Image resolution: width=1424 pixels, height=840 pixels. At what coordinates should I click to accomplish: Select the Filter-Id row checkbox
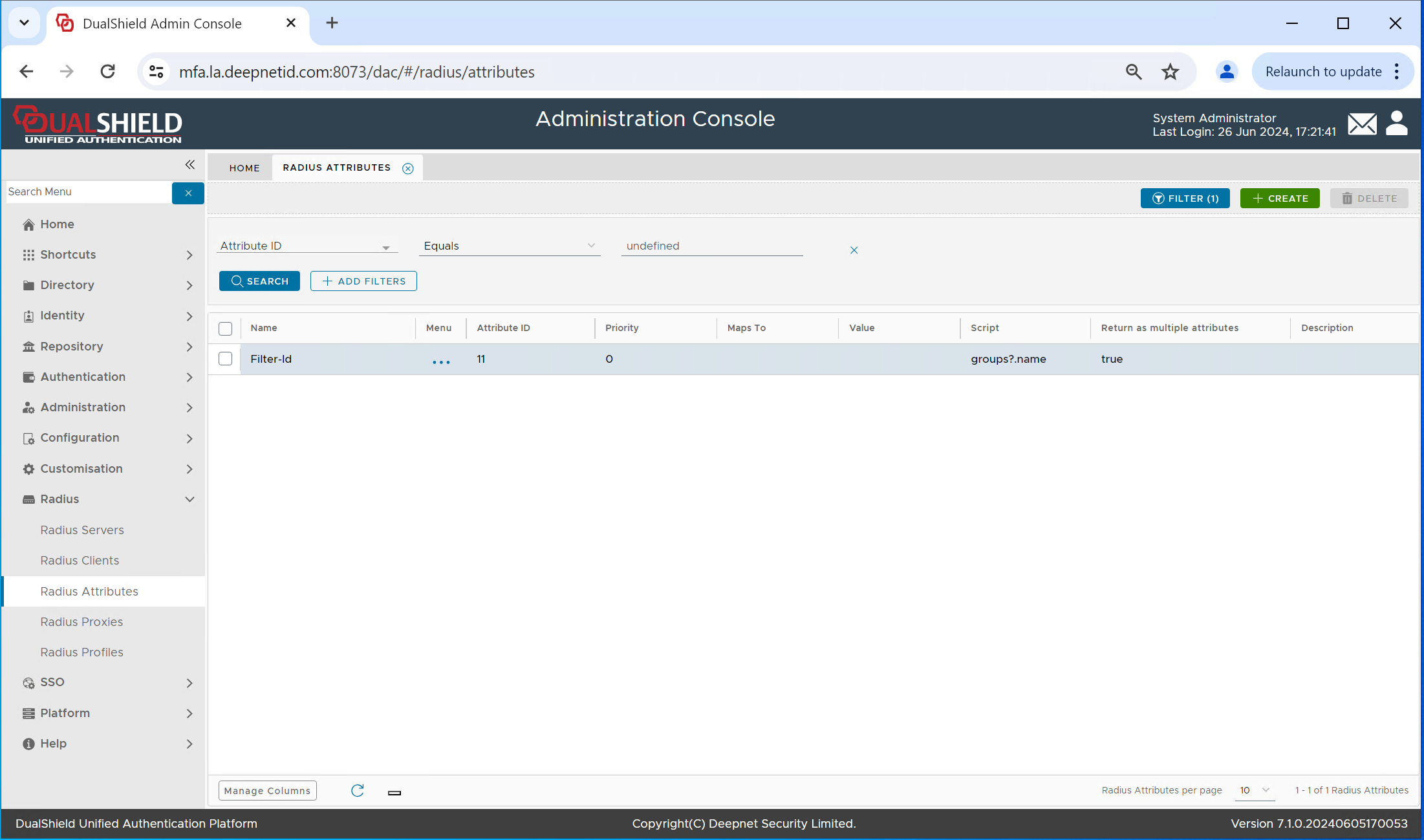click(x=225, y=359)
